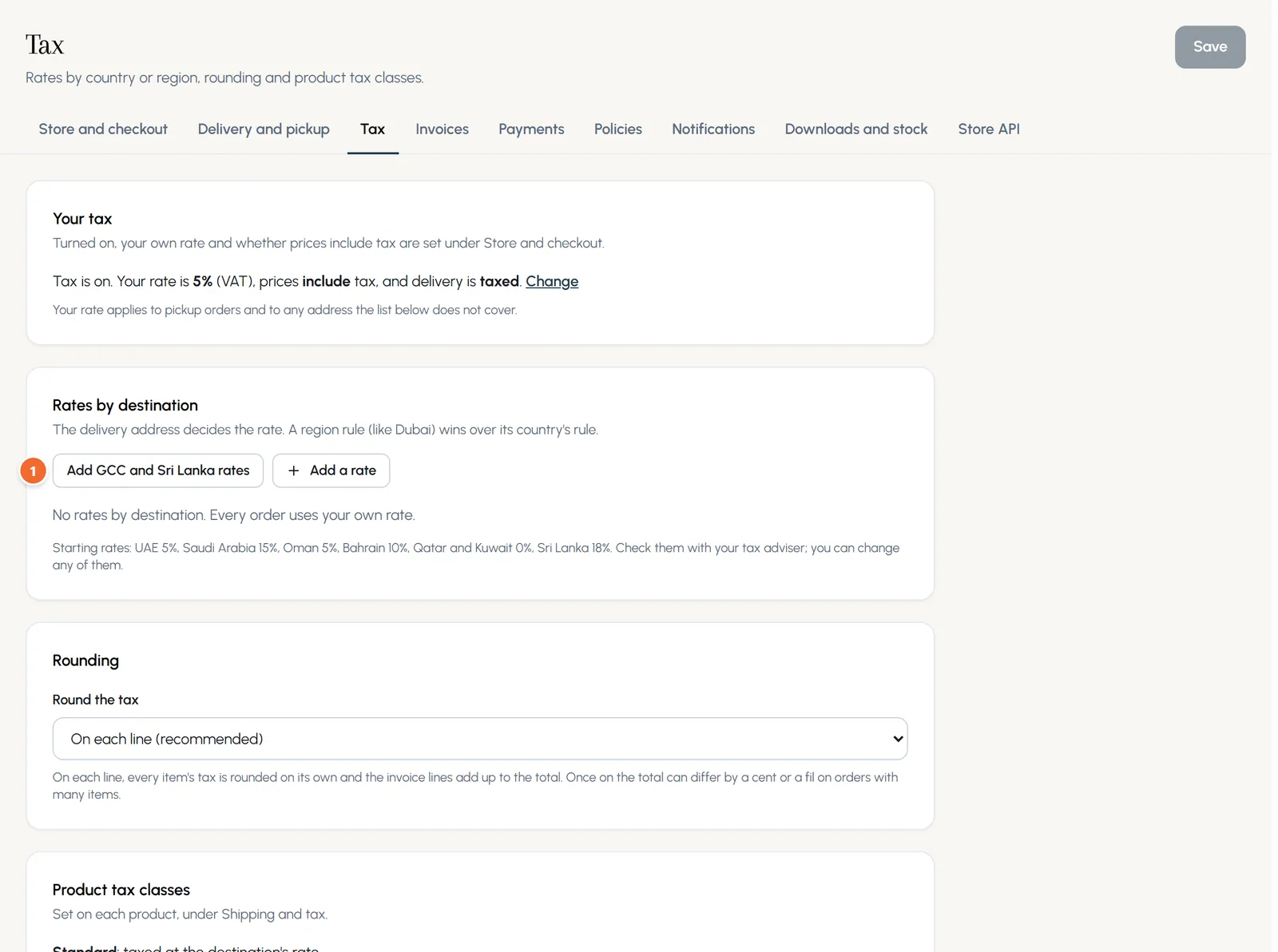
Task: Click 'On each line, every item's tax' help text
Action: tap(475, 786)
